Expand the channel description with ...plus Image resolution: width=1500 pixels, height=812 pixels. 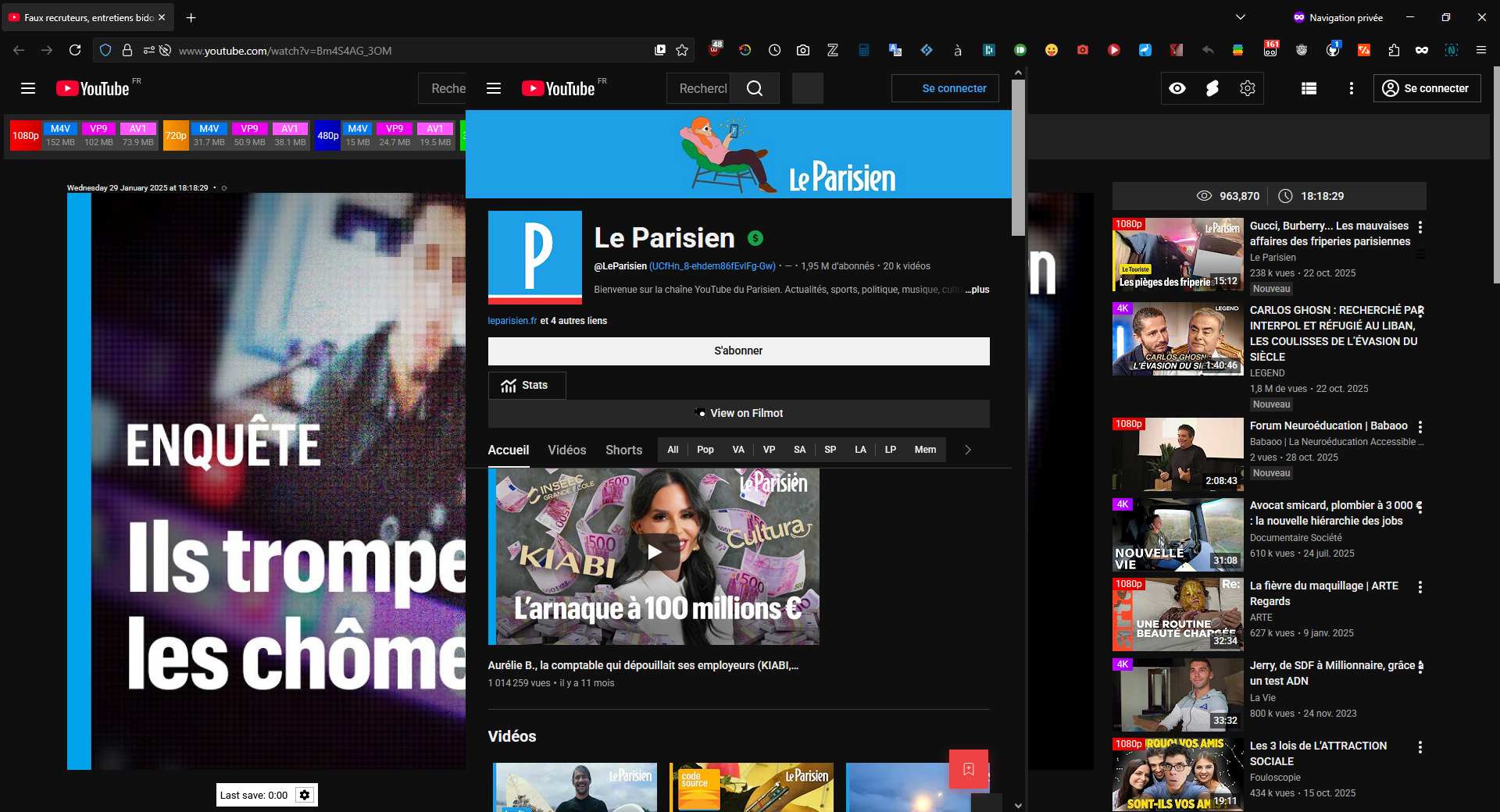[x=976, y=290]
